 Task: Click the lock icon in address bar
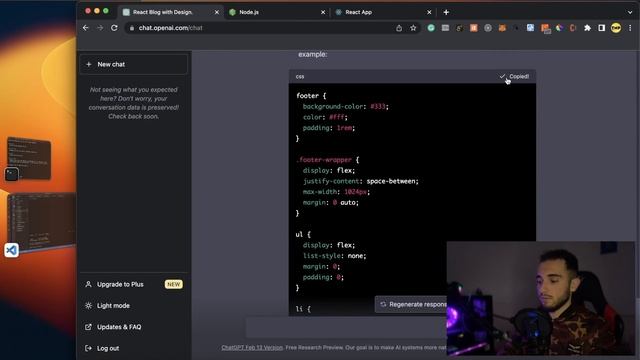132,28
